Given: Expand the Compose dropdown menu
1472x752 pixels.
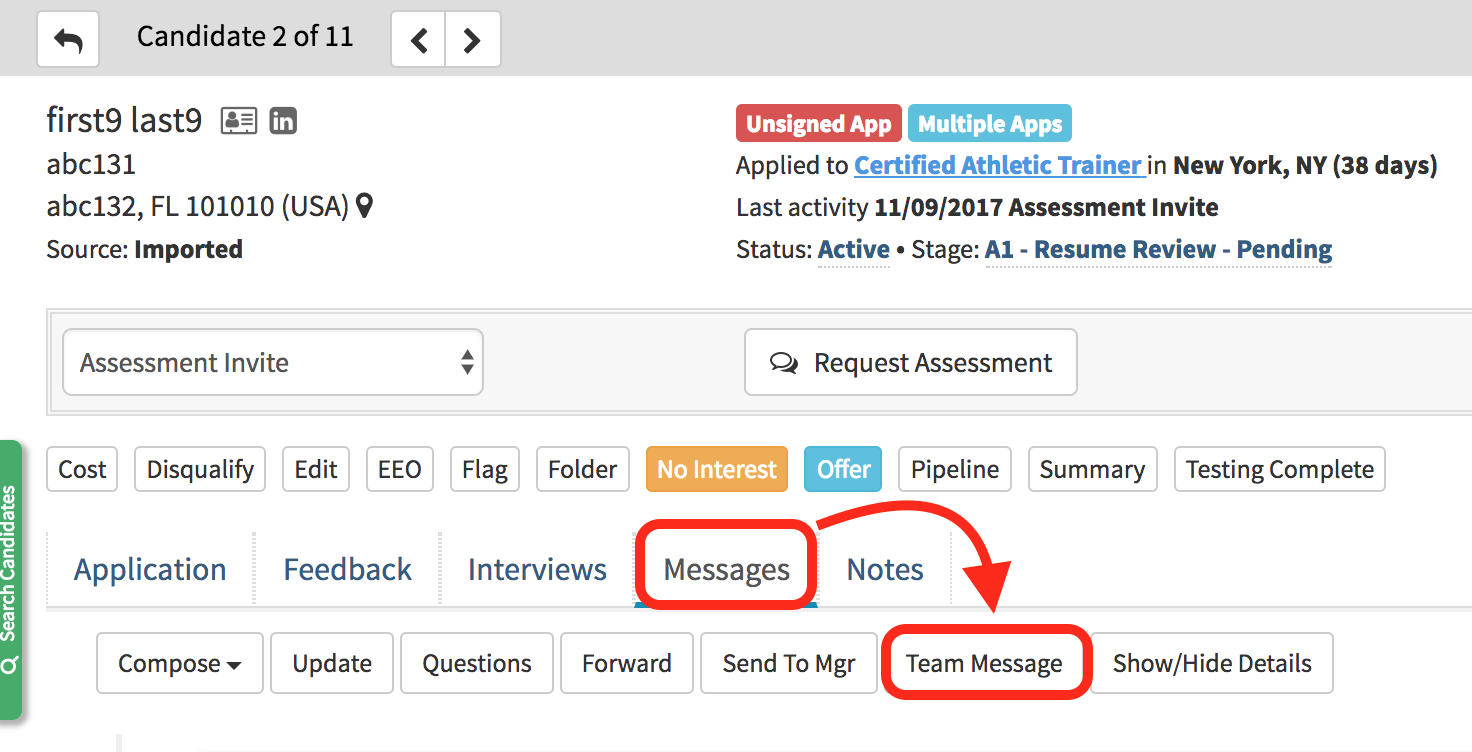Looking at the screenshot, I should point(180,663).
